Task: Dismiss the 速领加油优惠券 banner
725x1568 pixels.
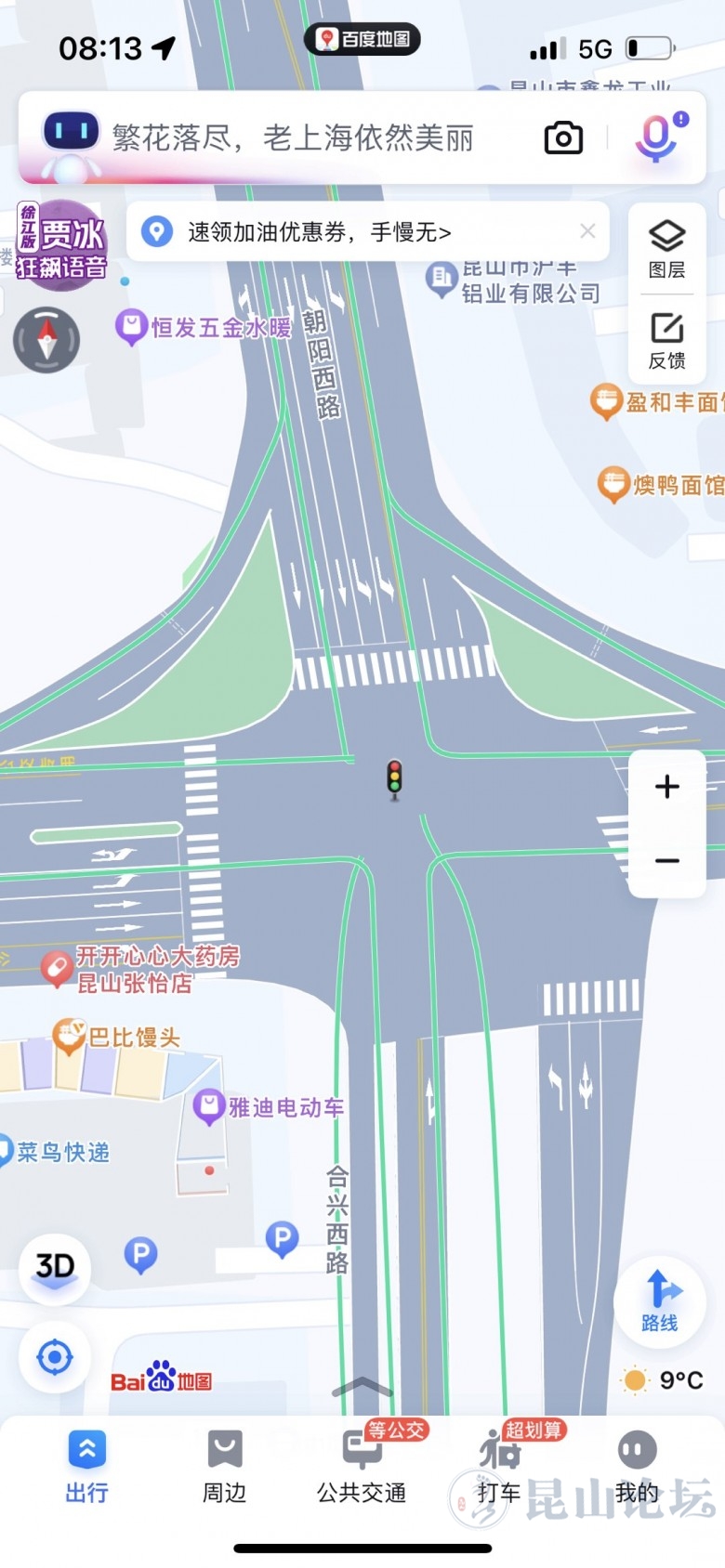Action: 587,231
